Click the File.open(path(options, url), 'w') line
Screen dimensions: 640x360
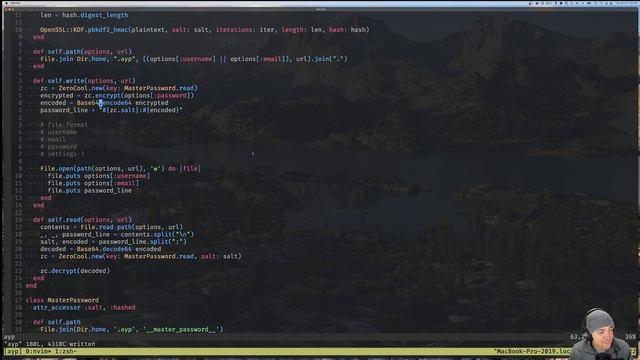pyautogui.click(x=120, y=169)
